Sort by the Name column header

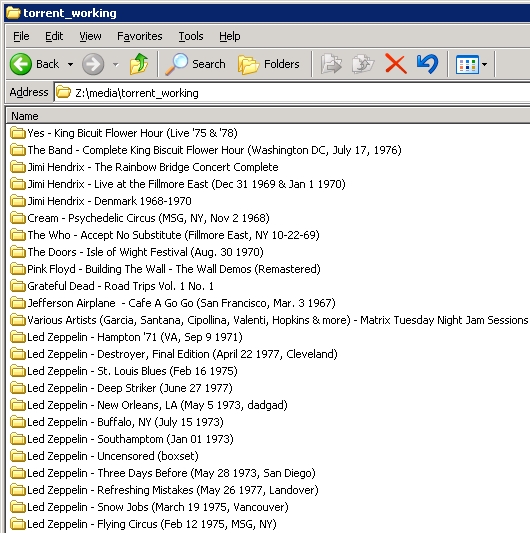[x=268, y=116]
